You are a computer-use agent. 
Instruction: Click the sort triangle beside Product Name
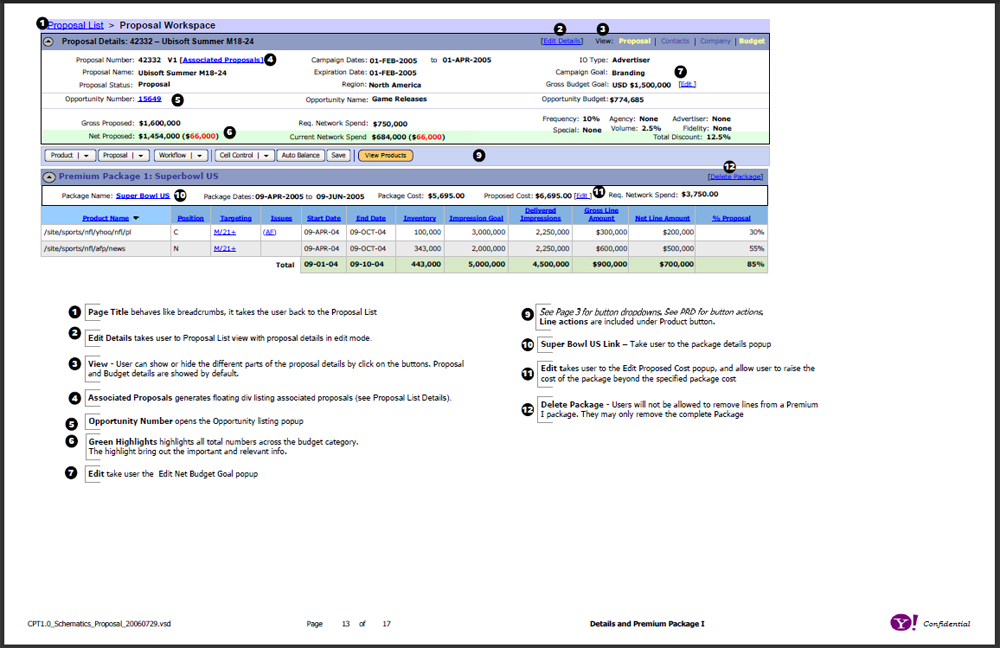click(137, 217)
